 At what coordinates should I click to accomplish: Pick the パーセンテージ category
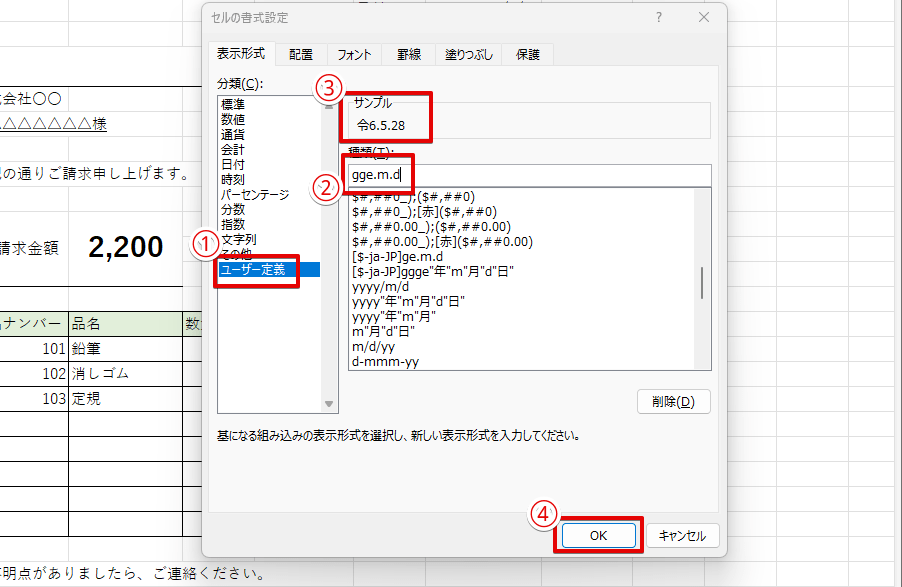(x=254, y=195)
